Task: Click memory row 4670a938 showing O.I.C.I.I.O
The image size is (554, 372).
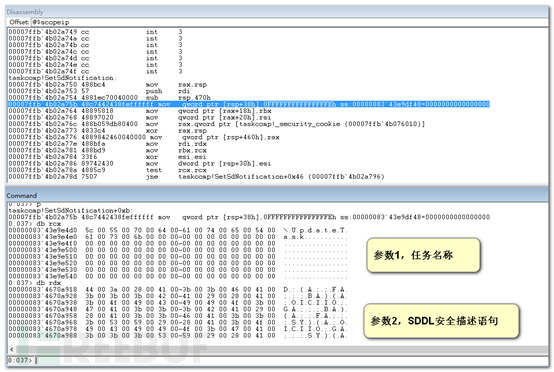Action: click(178, 303)
